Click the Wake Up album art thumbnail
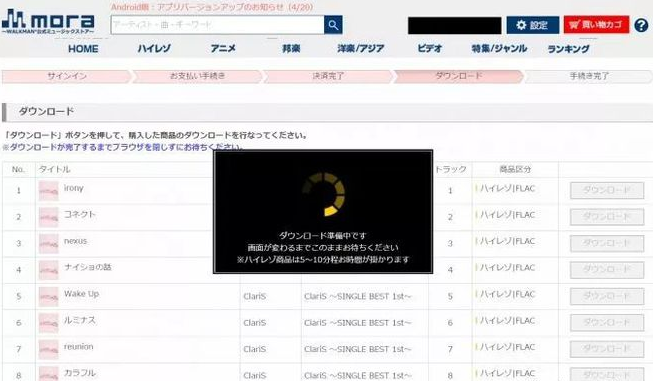The width and height of the screenshot is (653, 381). tap(49, 296)
